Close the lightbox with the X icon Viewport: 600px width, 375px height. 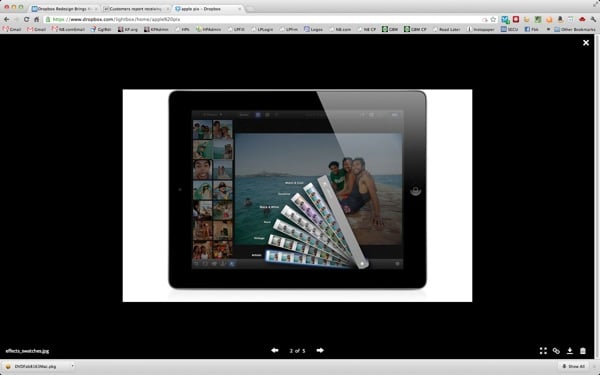pos(586,43)
